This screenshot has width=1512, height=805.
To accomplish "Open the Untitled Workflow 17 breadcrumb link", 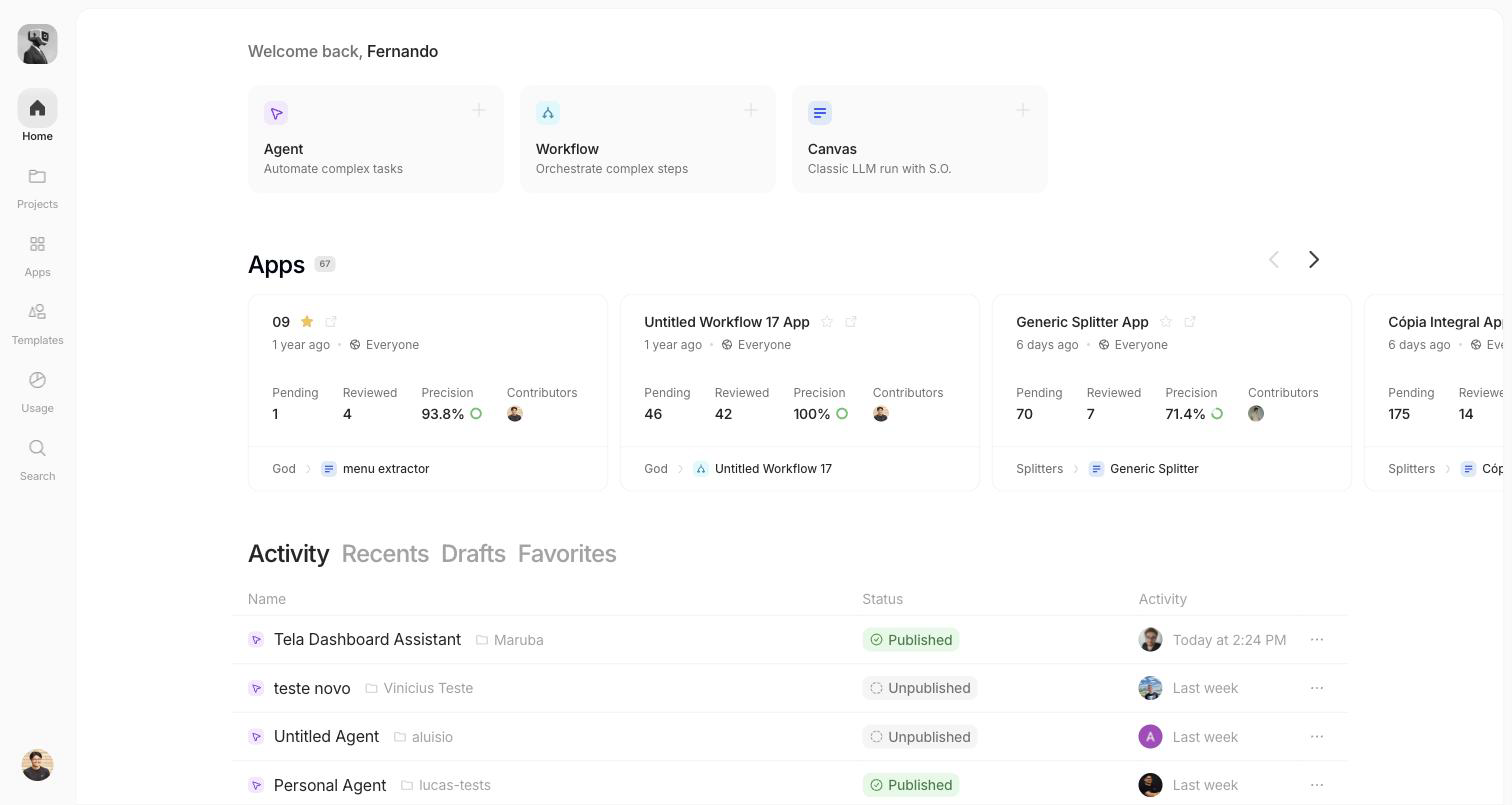I will [x=762, y=469].
